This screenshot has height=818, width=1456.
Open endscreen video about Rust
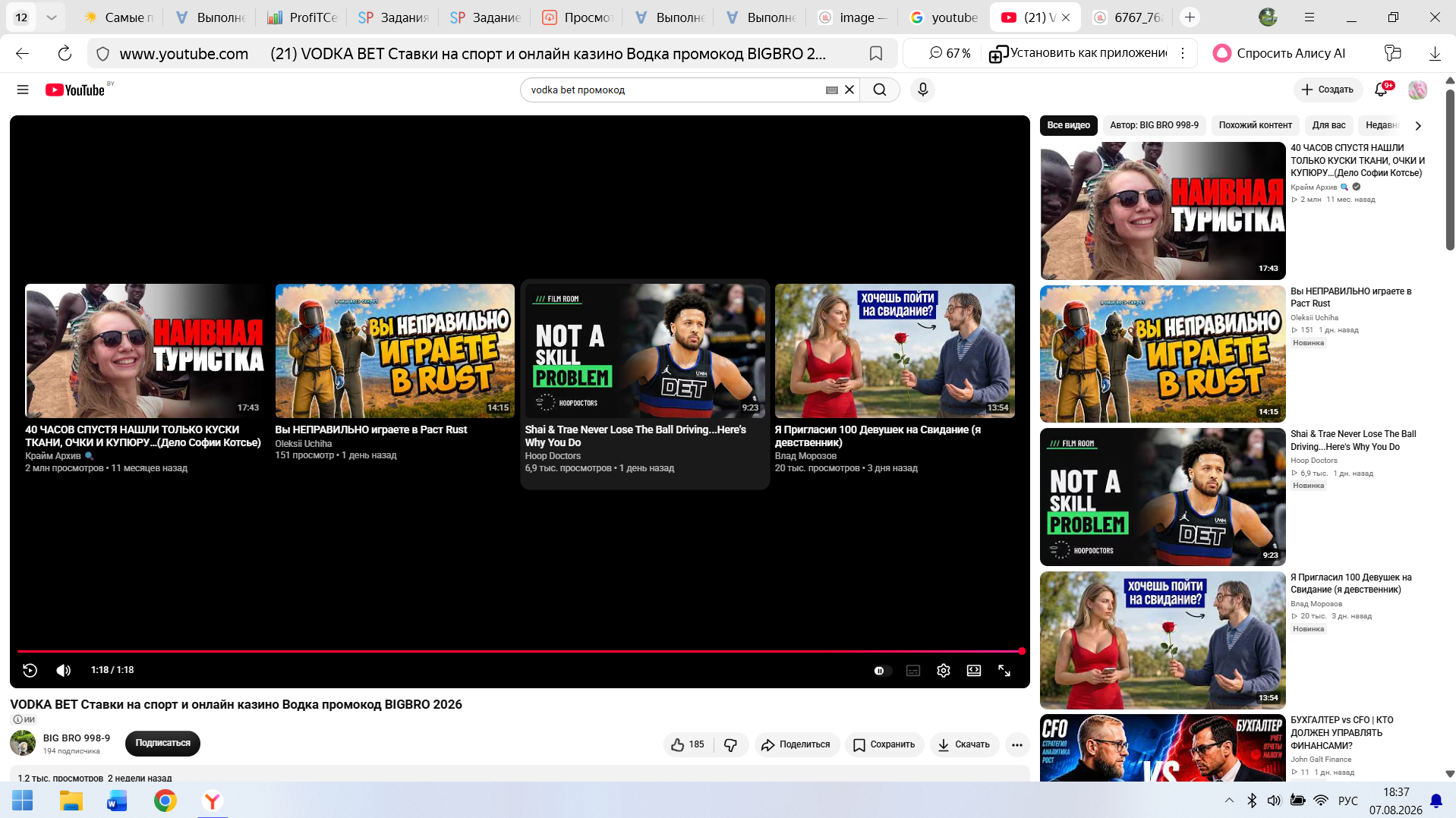tap(395, 351)
